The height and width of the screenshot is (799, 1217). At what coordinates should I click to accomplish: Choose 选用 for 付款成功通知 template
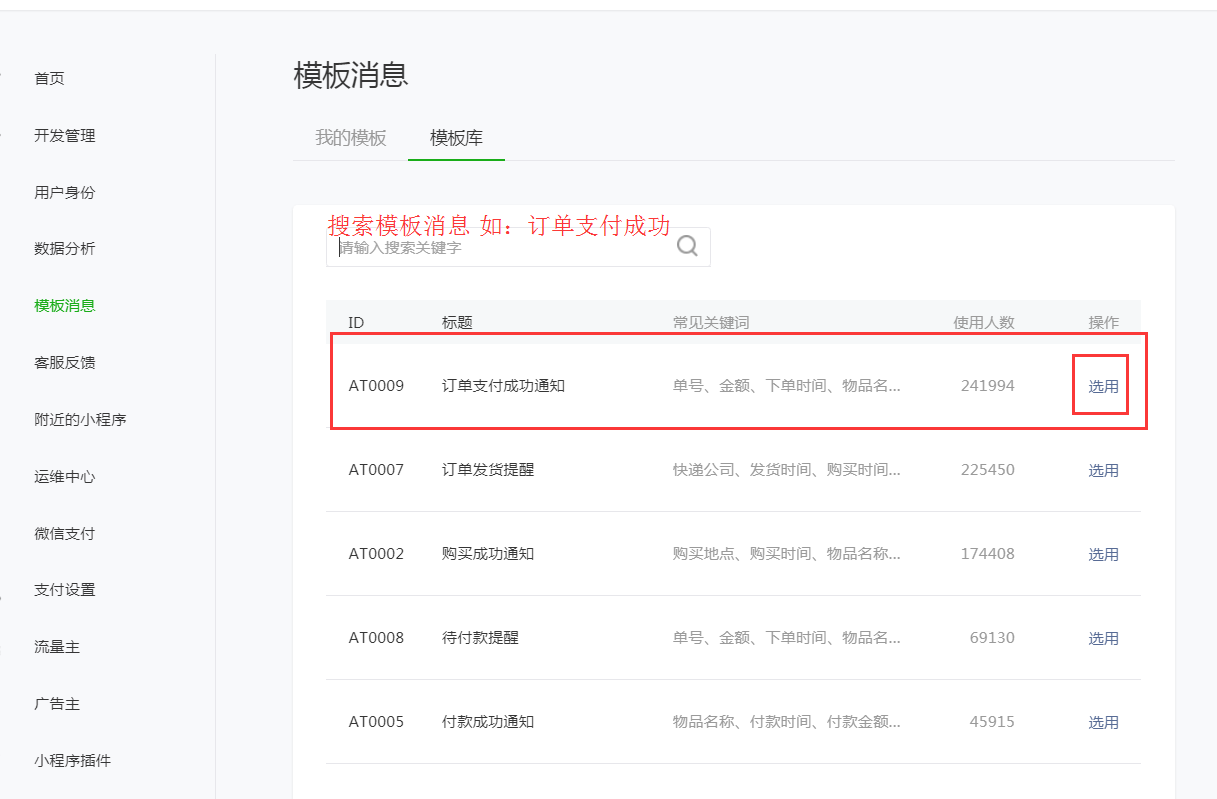1103,722
